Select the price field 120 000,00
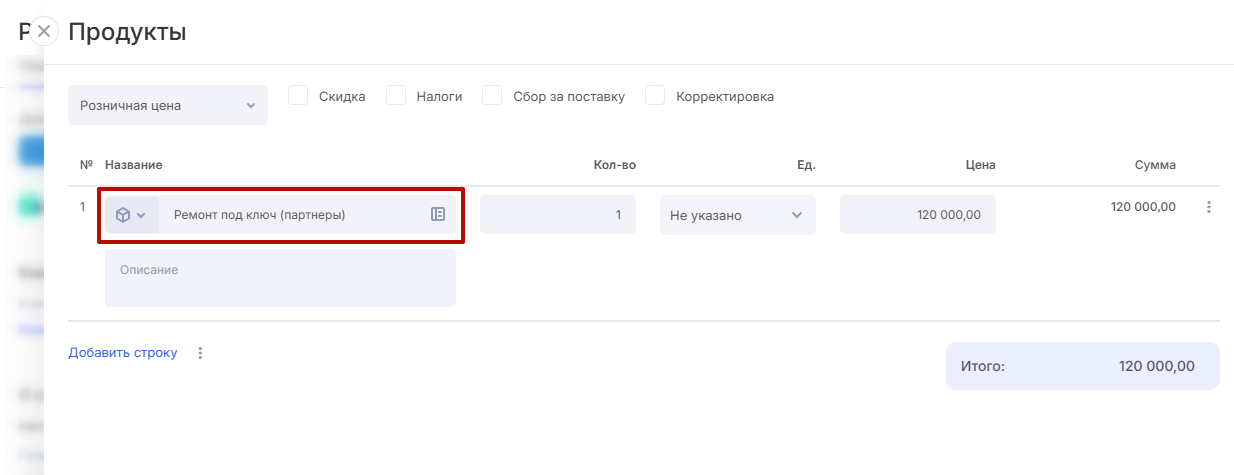Image resolution: width=1234 pixels, height=475 pixels. (x=917, y=215)
